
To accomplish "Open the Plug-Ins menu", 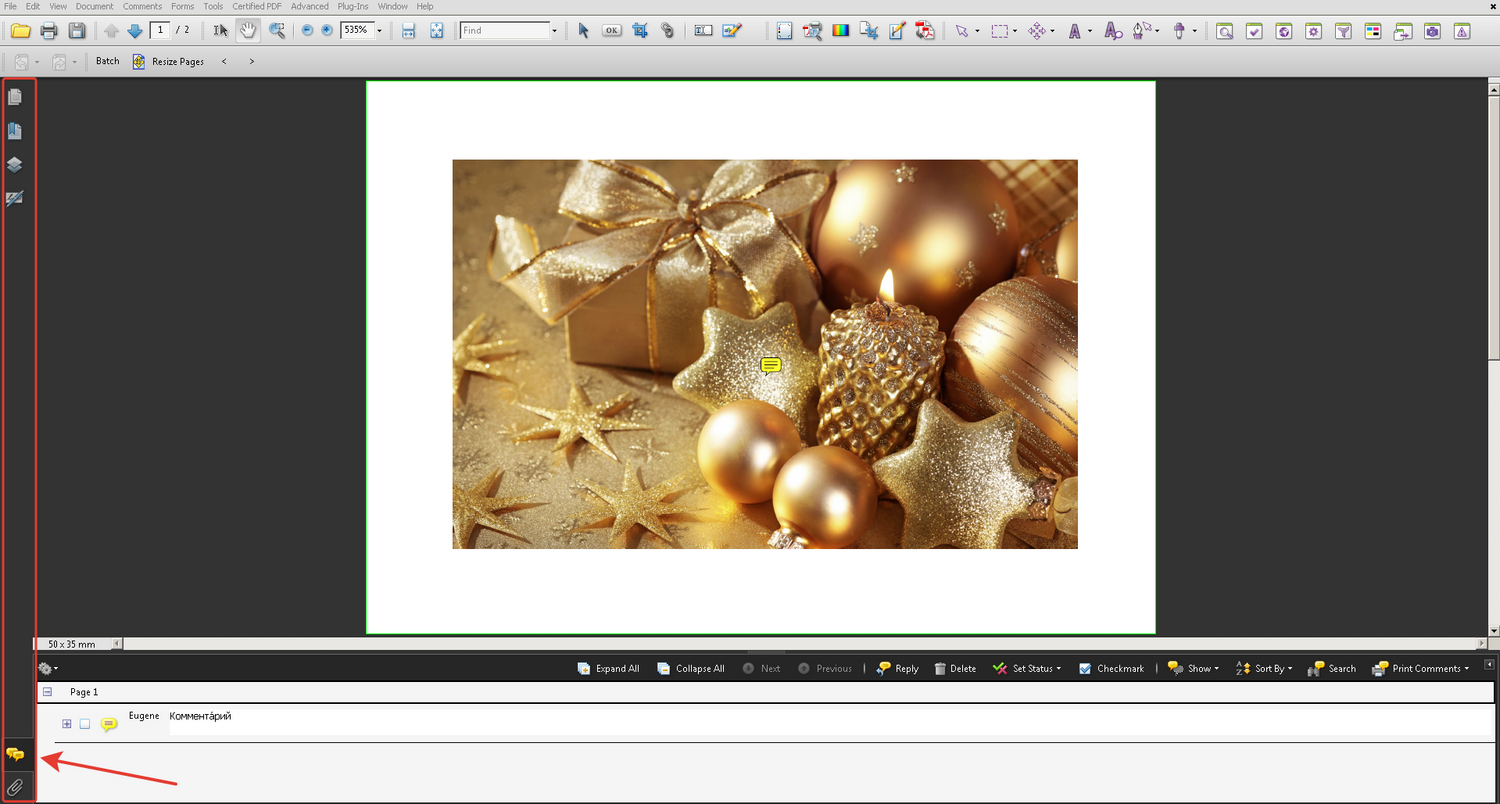I will point(354,6).
